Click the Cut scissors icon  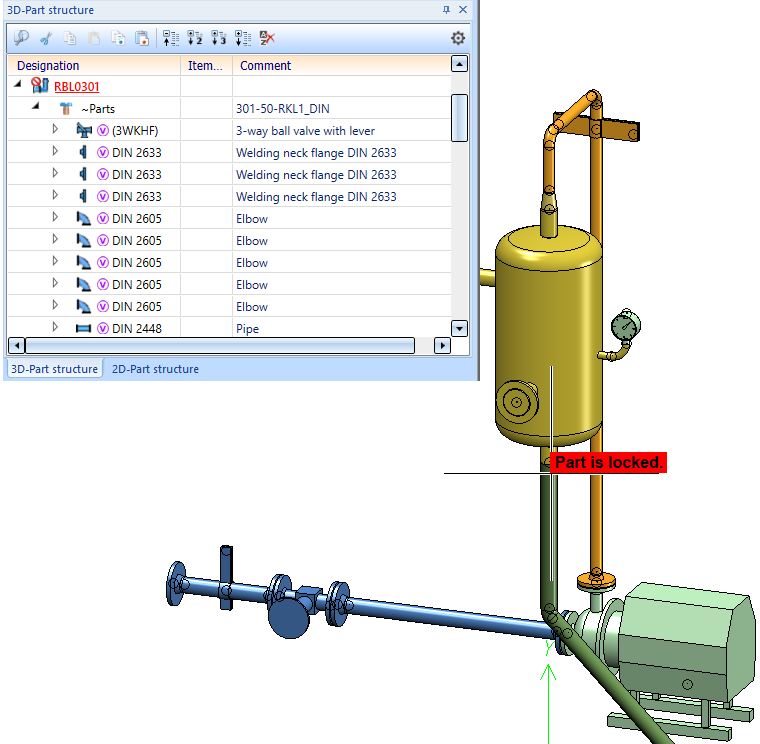(x=46, y=38)
